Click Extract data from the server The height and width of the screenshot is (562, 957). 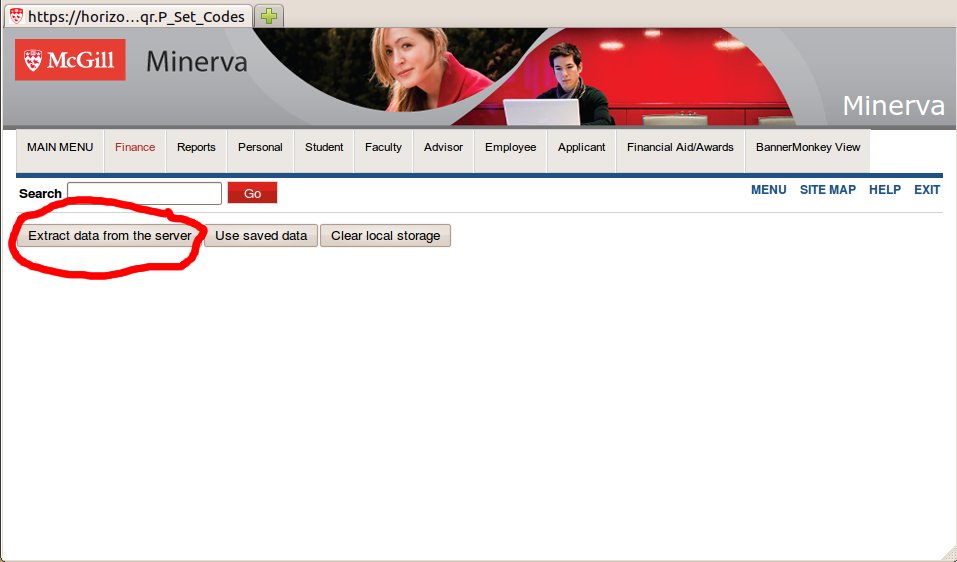pyautogui.click(x=110, y=236)
